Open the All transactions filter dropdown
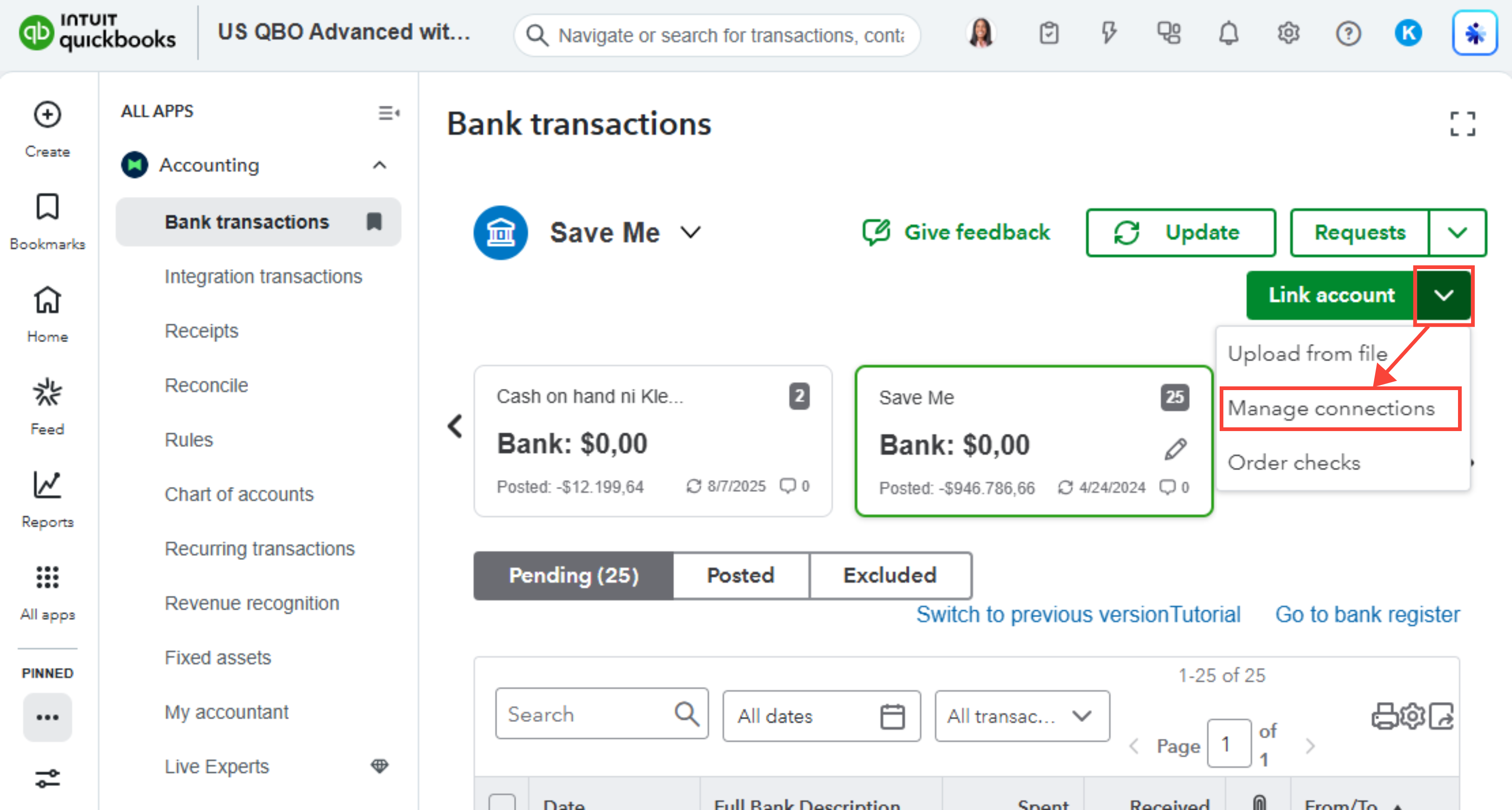This screenshot has height=810, width=1512. [x=1021, y=716]
